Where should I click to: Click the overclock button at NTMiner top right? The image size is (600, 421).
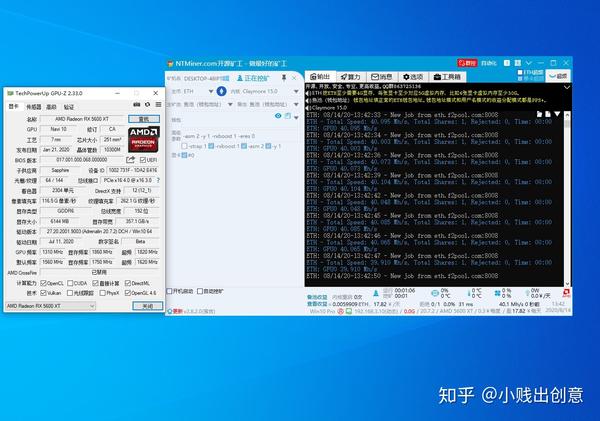pos(558,76)
